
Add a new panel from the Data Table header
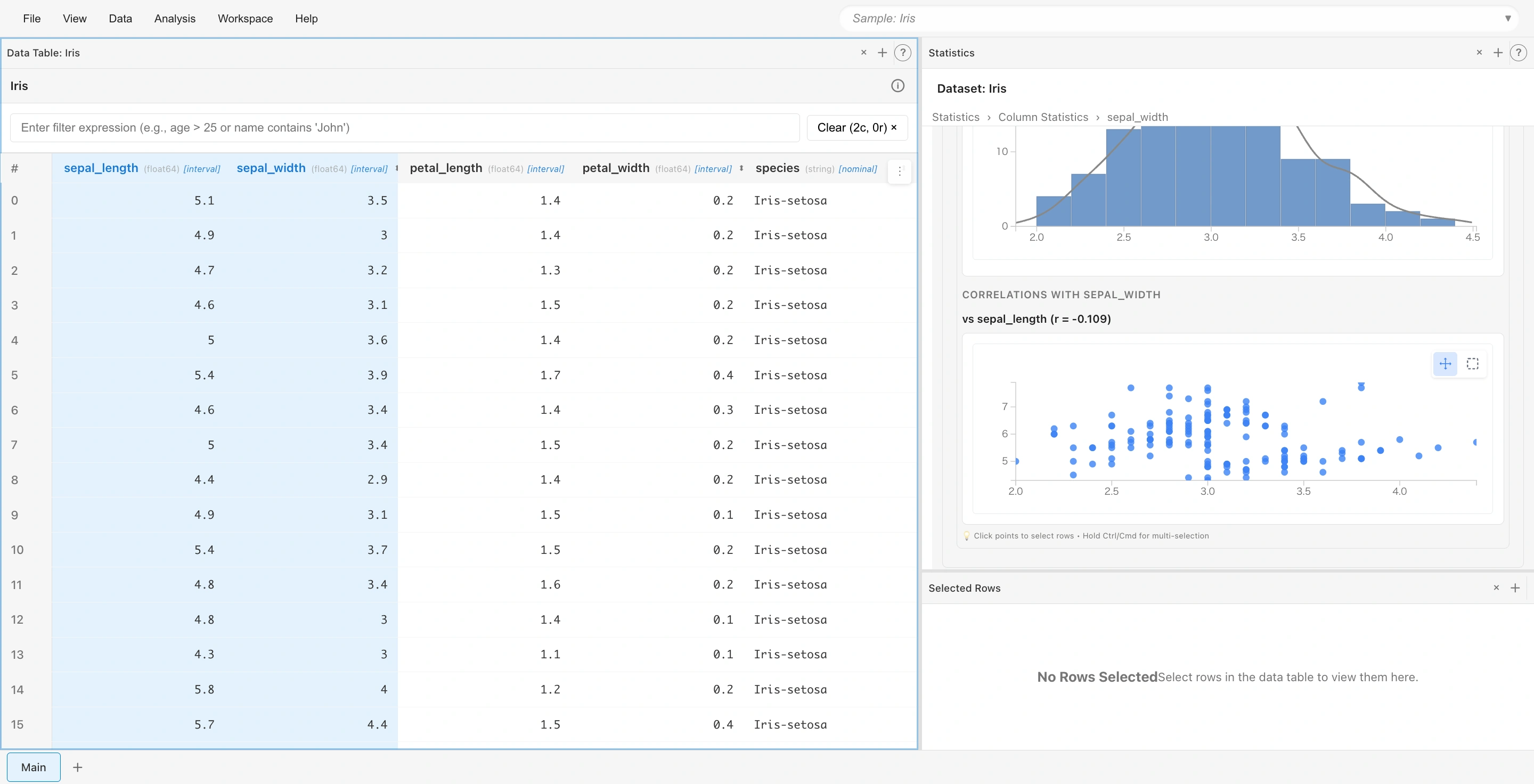(883, 53)
